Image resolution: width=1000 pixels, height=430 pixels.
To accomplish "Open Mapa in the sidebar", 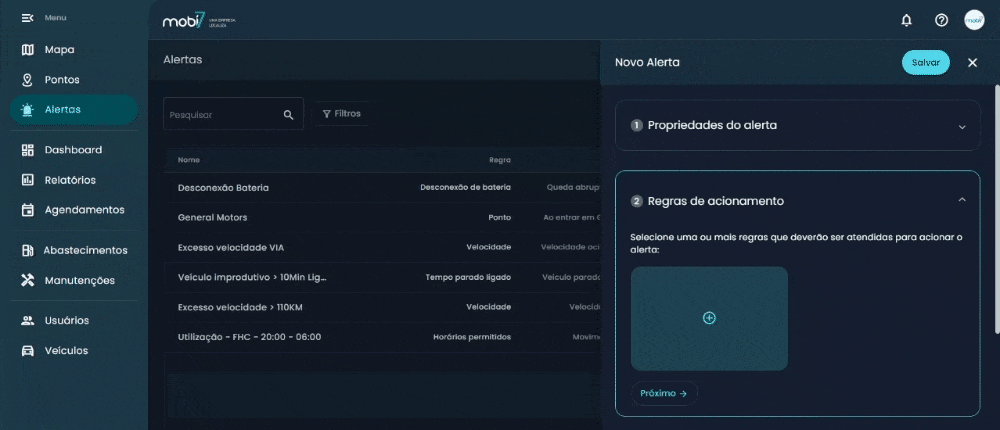I will pyautogui.click(x=59, y=49).
